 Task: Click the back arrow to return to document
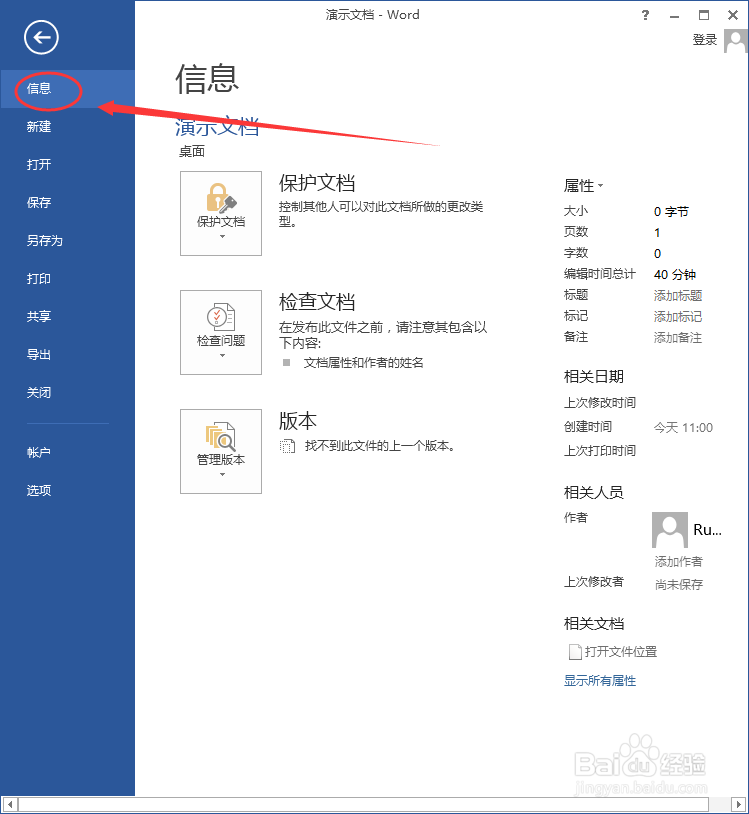[41, 37]
